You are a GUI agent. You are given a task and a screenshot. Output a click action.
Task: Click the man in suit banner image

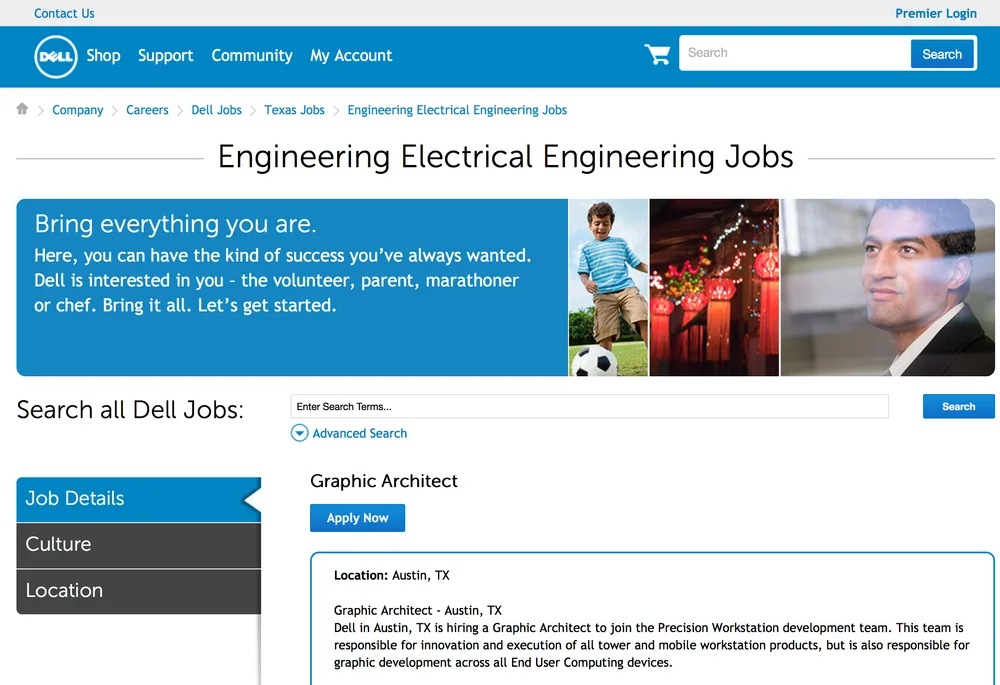tap(888, 288)
